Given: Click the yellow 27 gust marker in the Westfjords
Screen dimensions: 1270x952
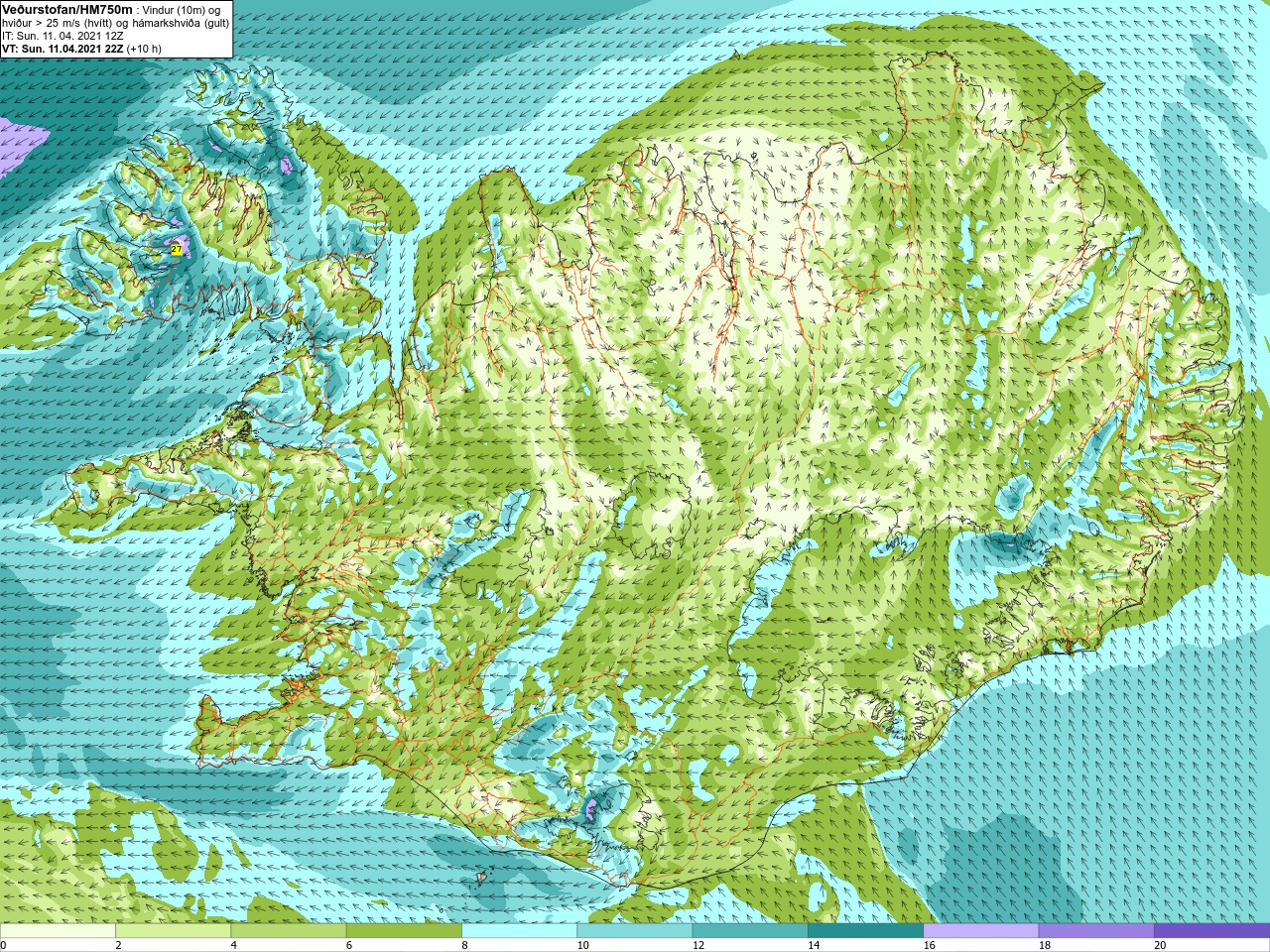Looking at the screenshot, I should (176, 250).
